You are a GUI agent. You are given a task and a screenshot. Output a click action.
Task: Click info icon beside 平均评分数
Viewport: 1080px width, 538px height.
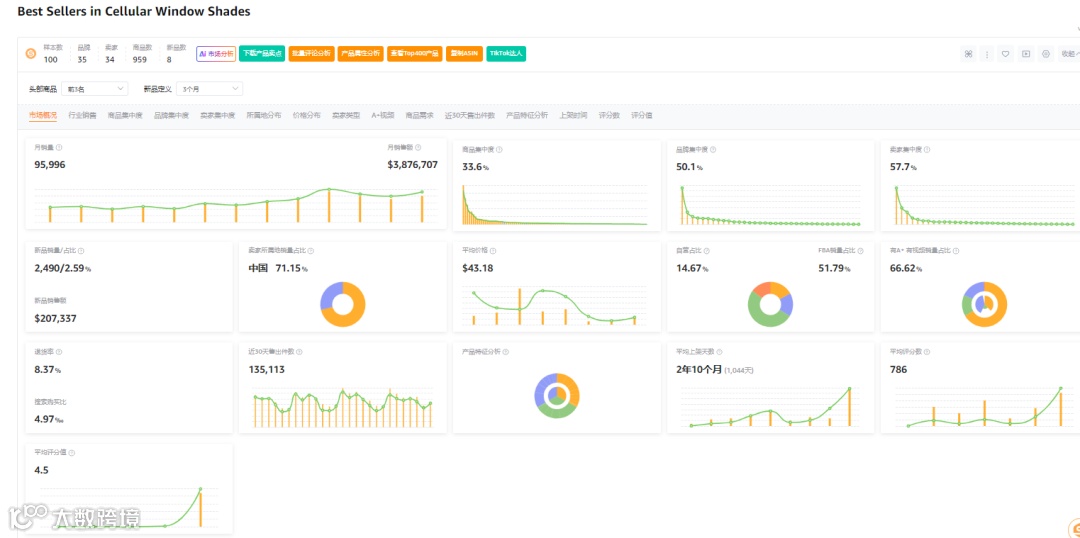927,351
